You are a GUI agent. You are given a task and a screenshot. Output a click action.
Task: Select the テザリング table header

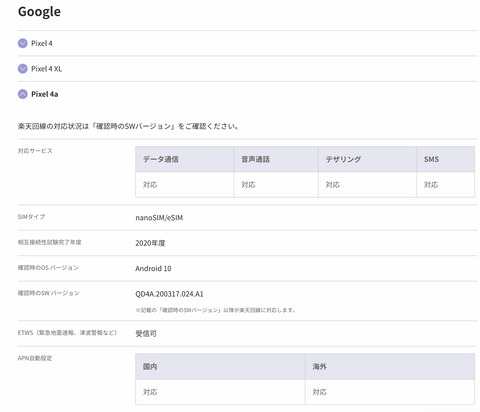367,159
